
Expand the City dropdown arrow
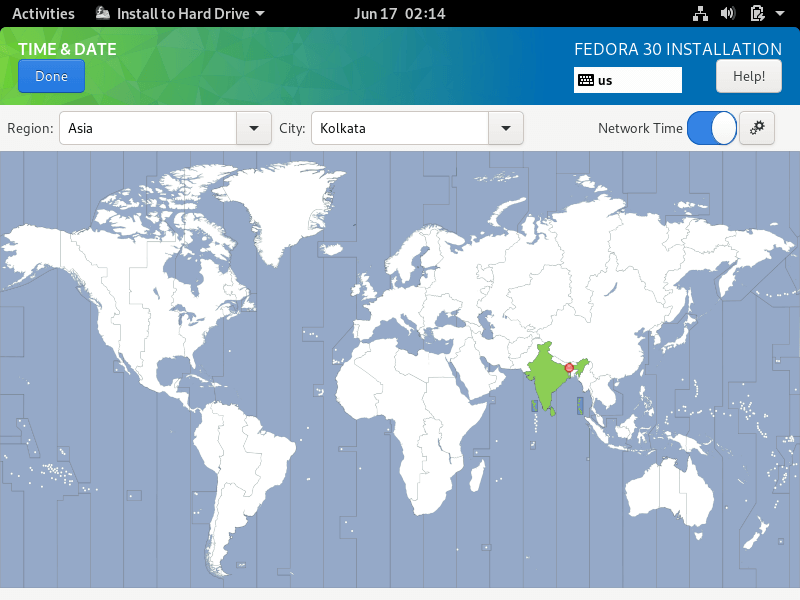[x=506, y=128]
